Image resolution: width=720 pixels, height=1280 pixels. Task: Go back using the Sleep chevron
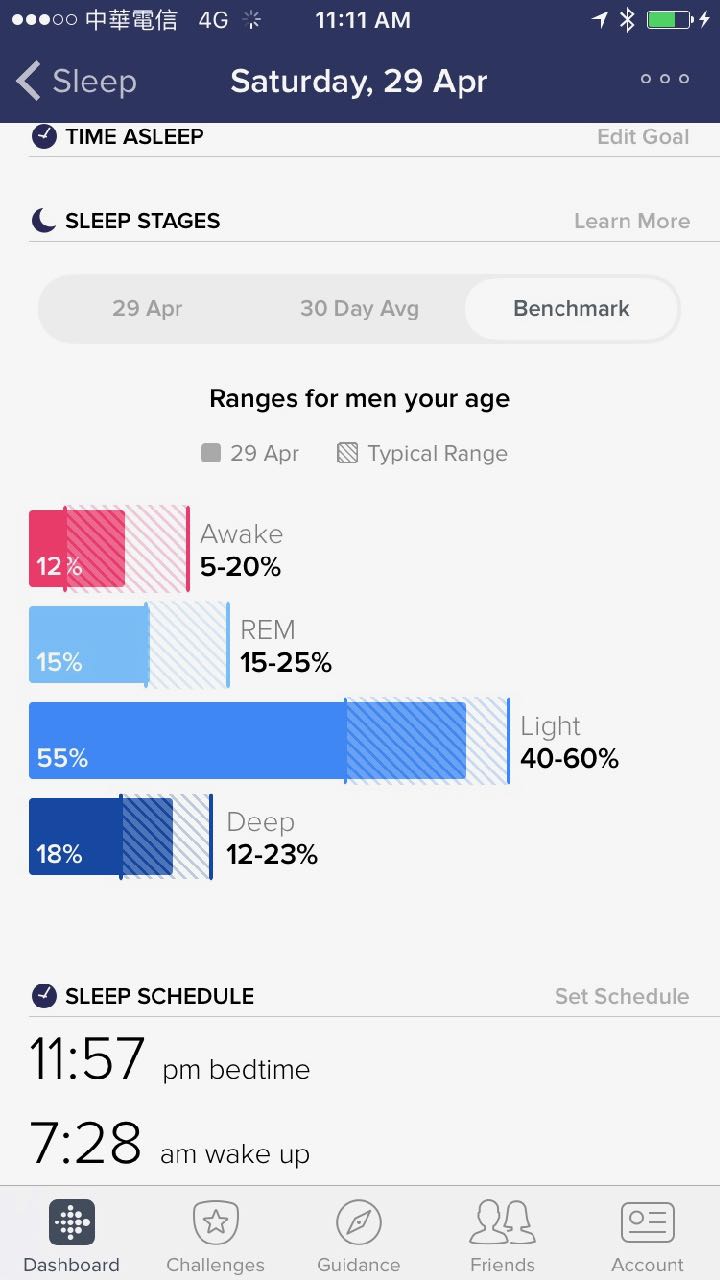point(30,81)
